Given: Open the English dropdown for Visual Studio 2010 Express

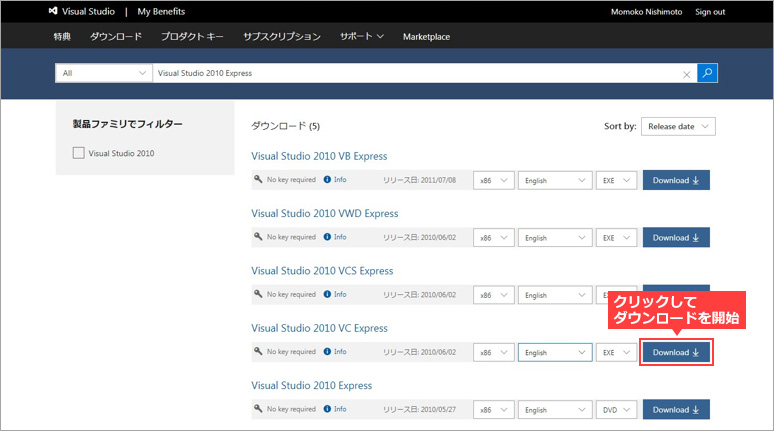Looking at the screenshot, I should pyautogui.click(x=555, y=410).
